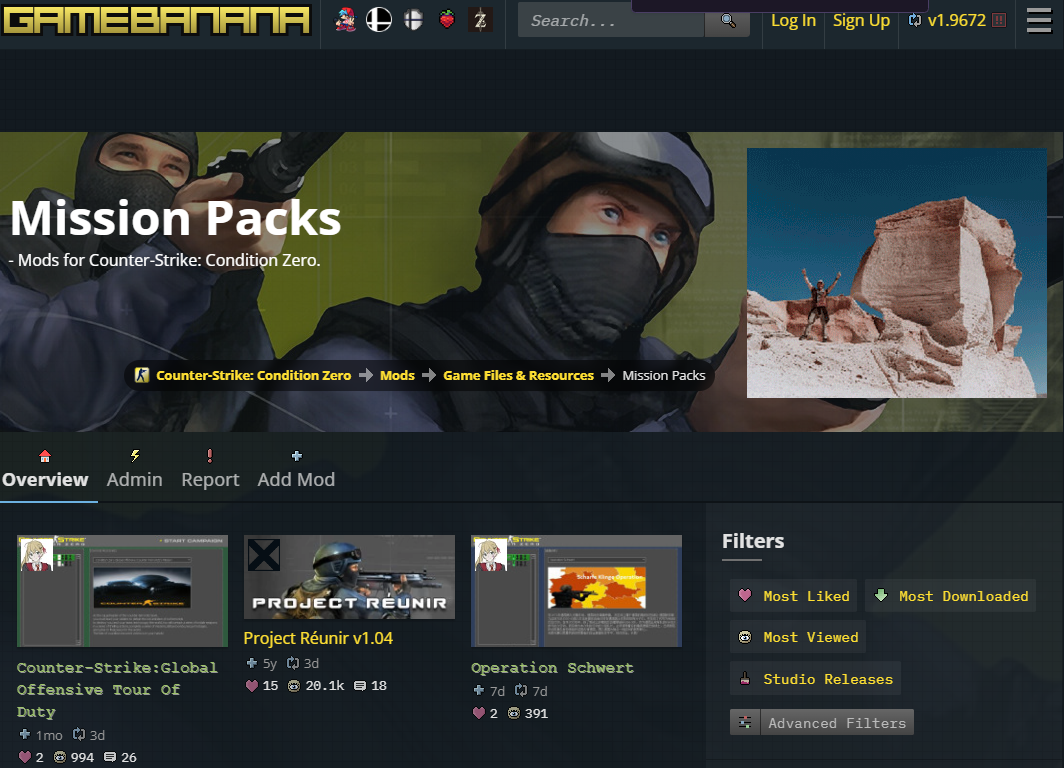
Task: Expand Advanced Filters
Action: [822, 723]
